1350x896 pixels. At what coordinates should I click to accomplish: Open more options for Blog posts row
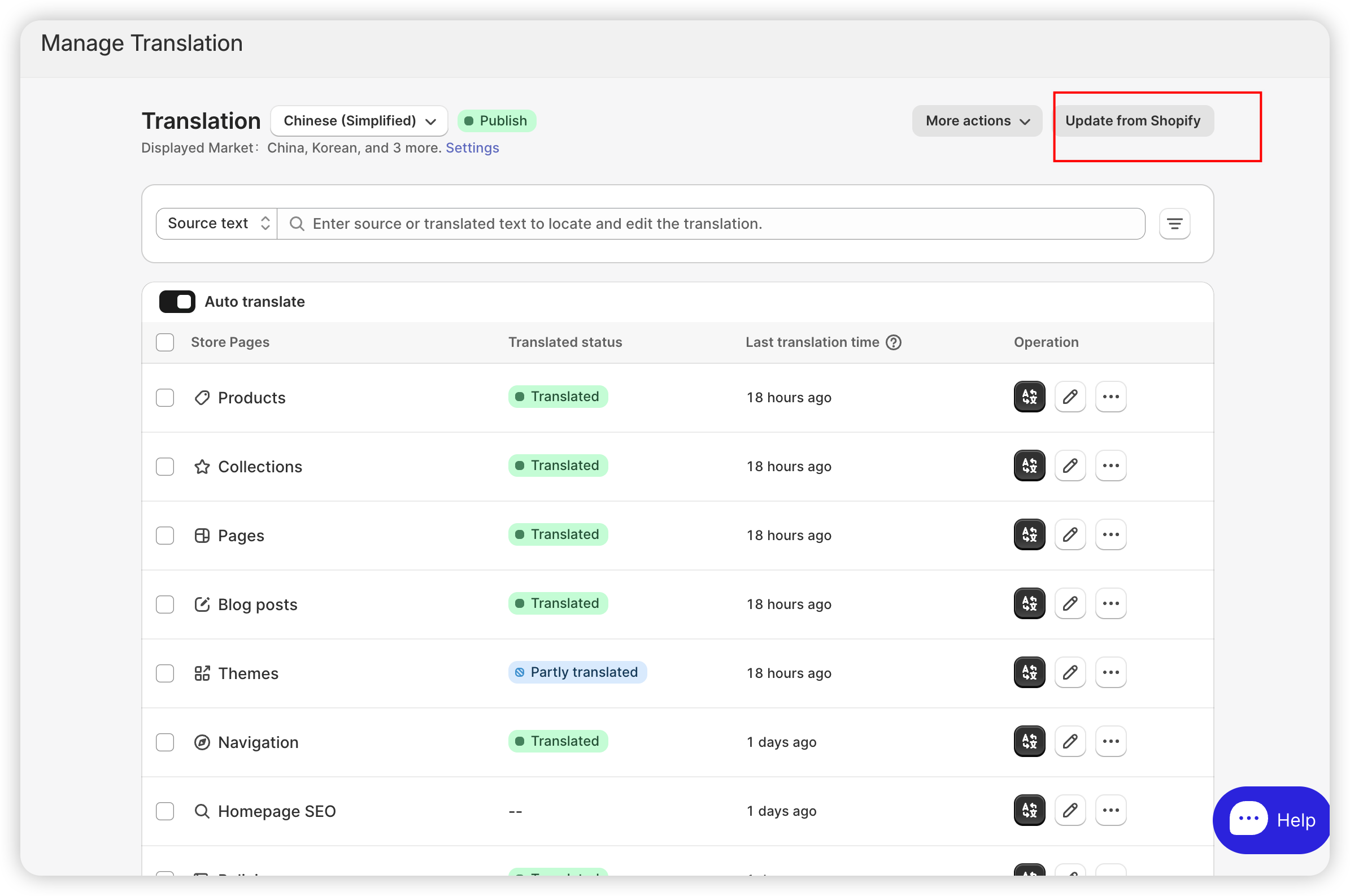tap(1110, 603)
